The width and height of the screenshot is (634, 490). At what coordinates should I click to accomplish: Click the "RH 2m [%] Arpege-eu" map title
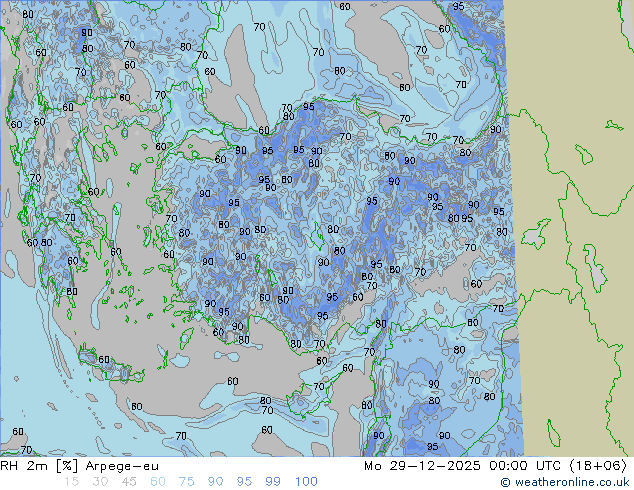(79, 466)
